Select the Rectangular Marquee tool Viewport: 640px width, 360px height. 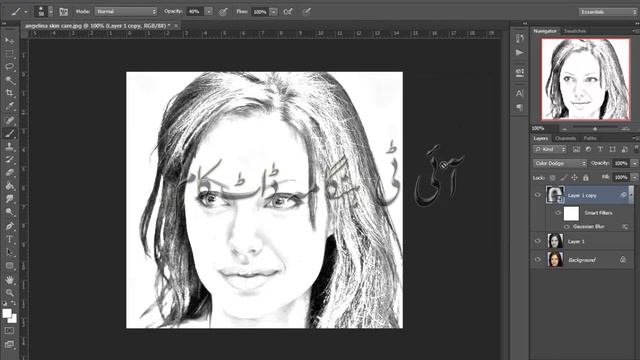point(9,53)
